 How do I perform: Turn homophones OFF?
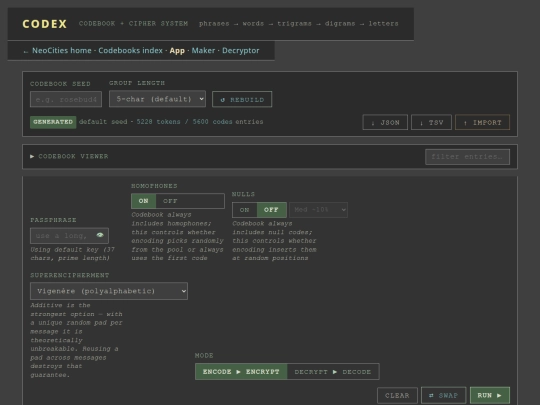click(x=170, y=201)
